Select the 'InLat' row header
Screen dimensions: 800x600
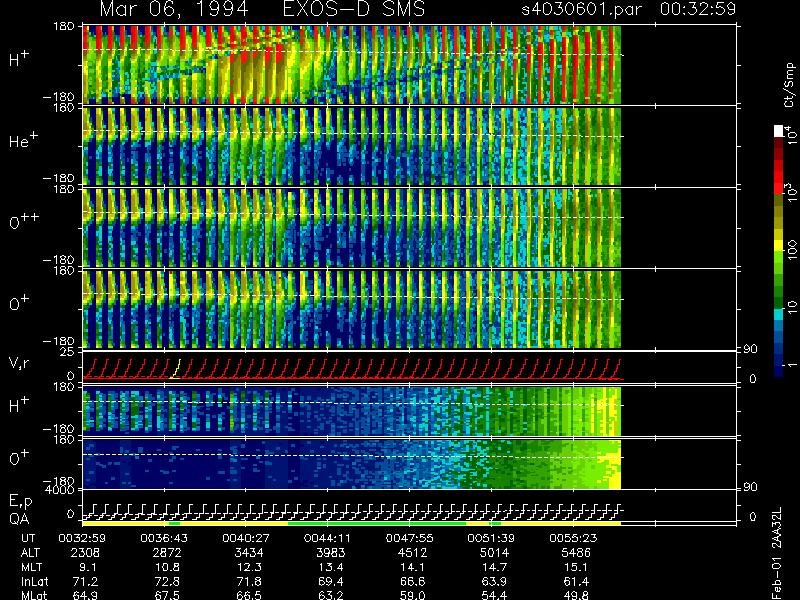(x=34, y=581)
